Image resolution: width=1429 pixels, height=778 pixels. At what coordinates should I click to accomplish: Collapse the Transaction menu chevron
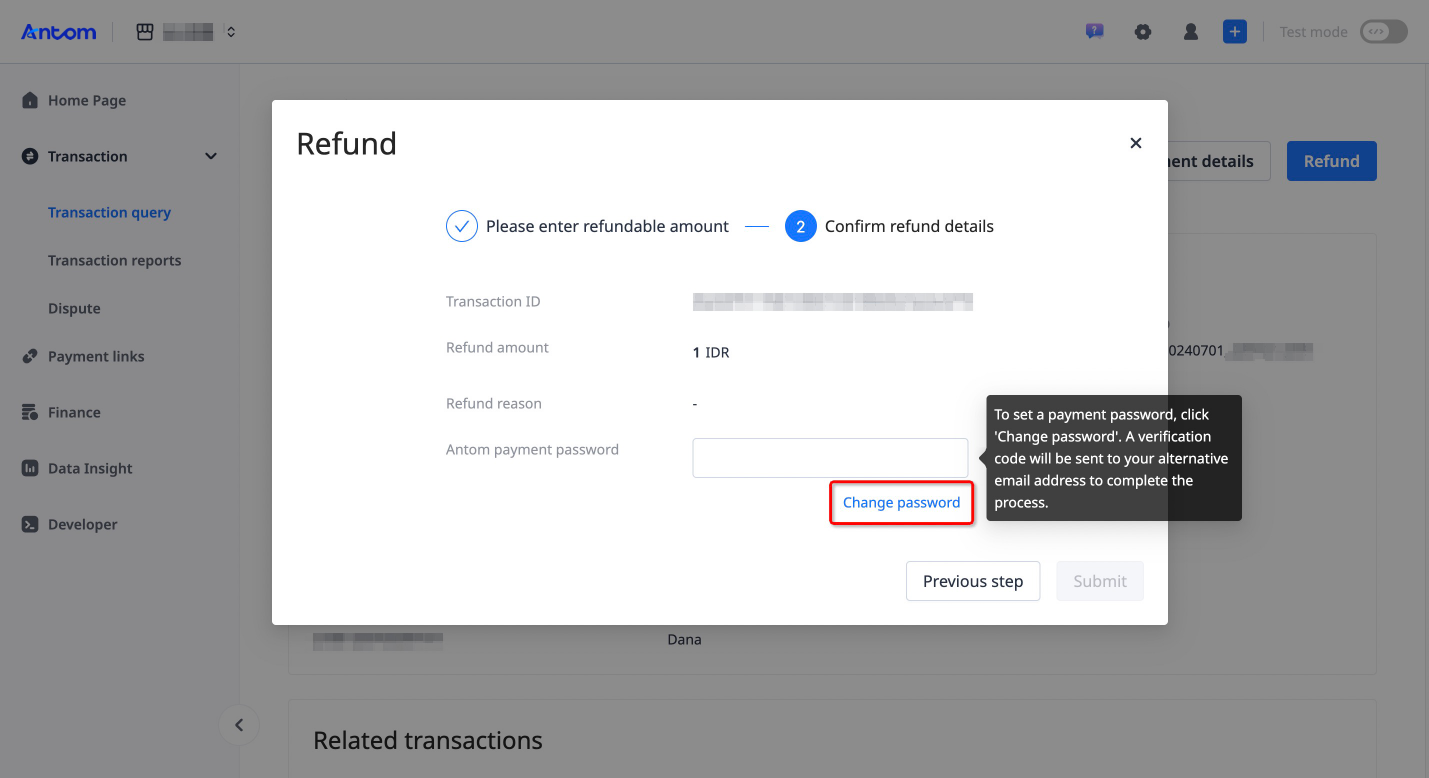point(210,156)
